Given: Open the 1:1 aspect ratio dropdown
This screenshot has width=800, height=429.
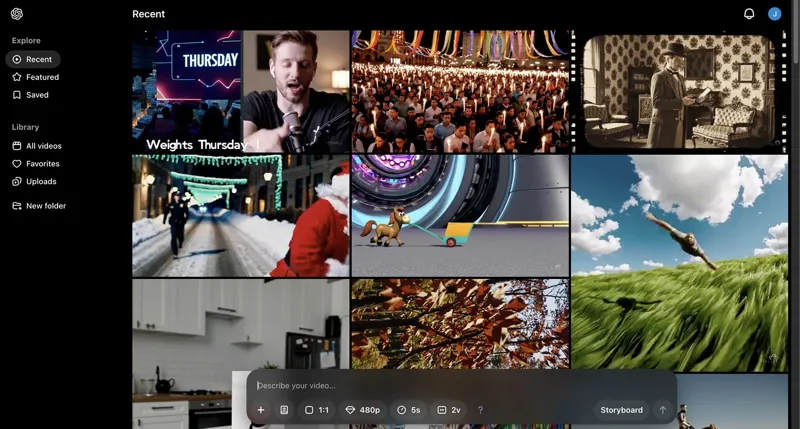Looking at the screenshot, I should coord(317,410).
